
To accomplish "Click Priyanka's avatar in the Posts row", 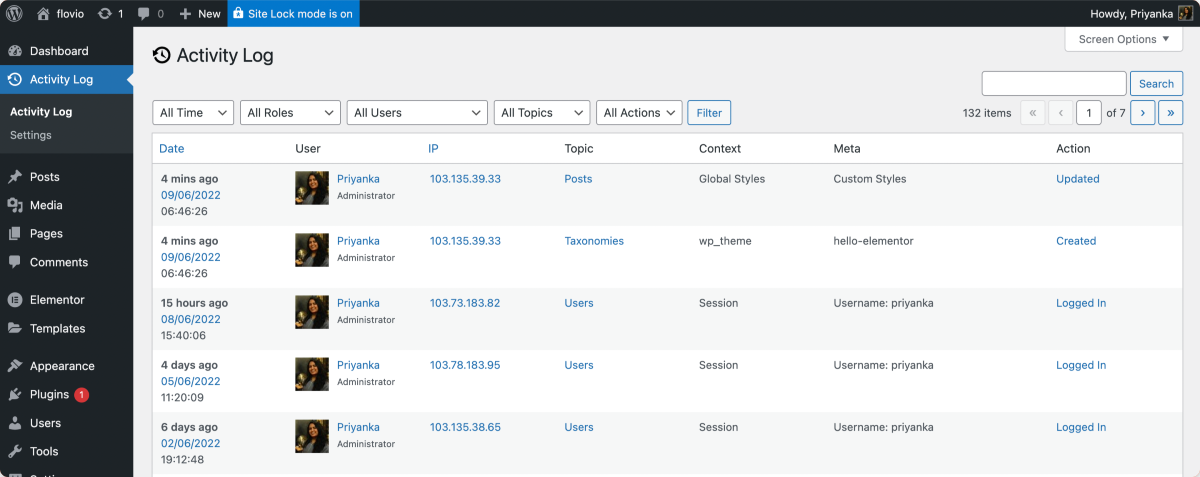I will tap(312, 188).
